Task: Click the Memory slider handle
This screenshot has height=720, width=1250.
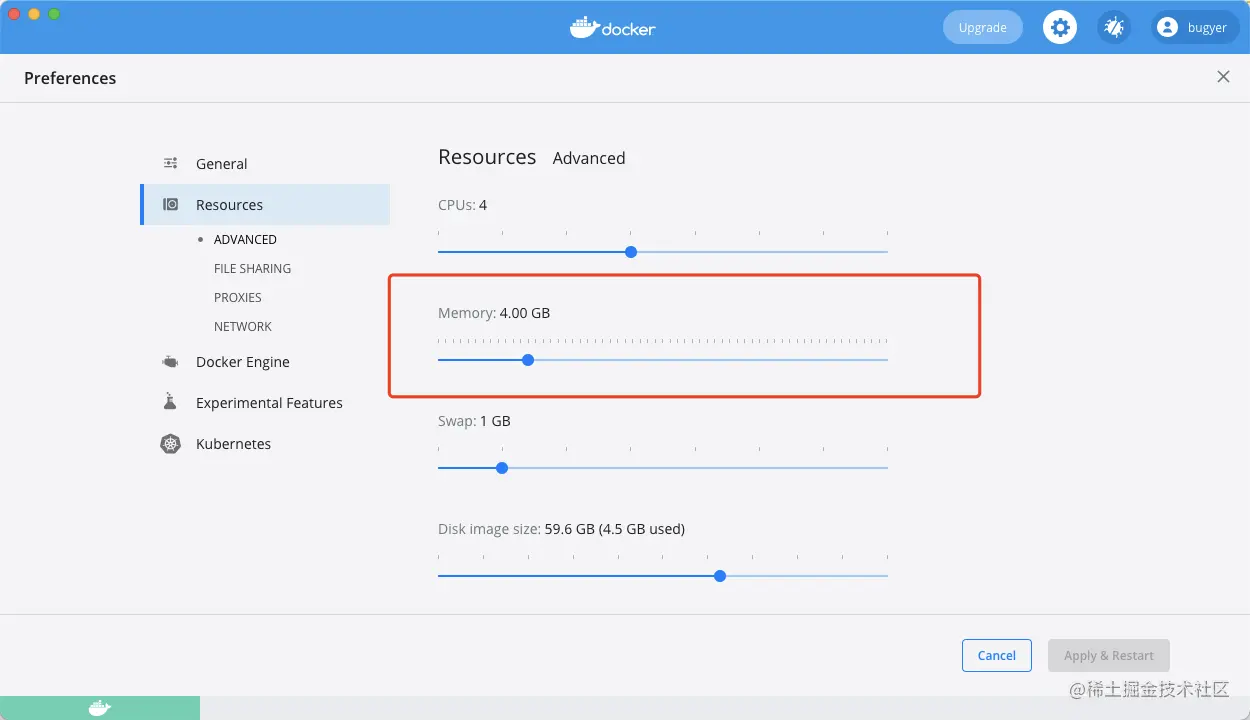Action: 528,360
